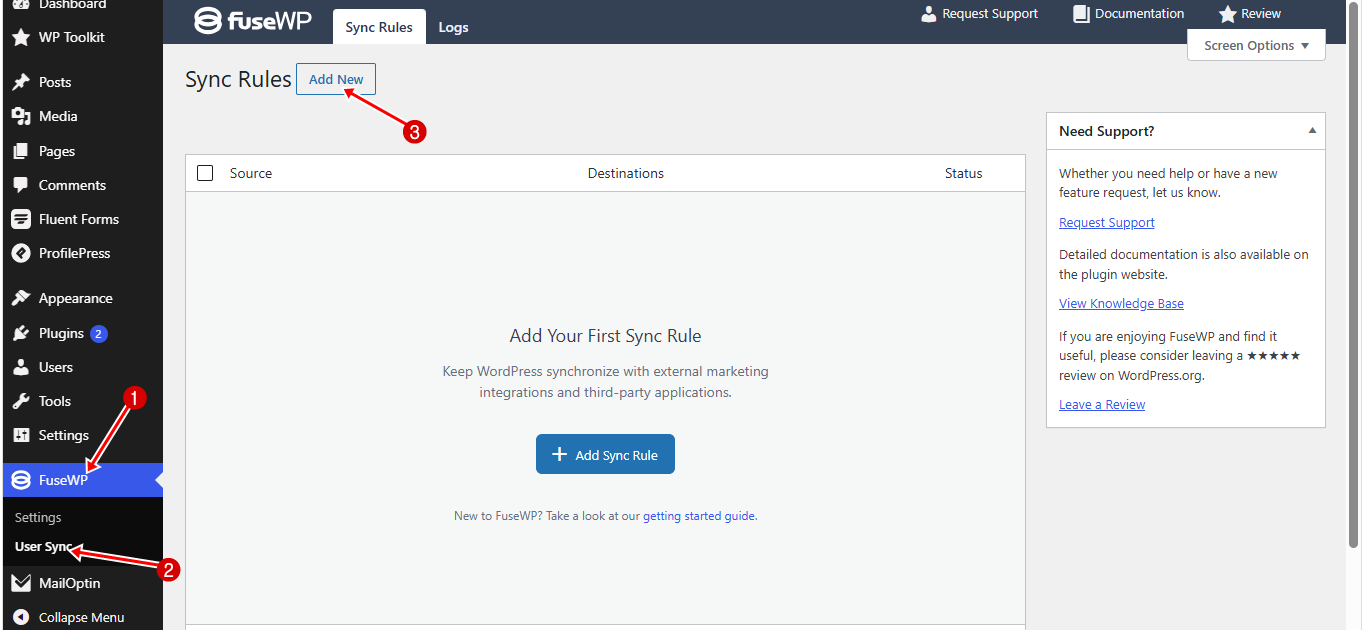Switch to the Logs tab
This screenshot has height=630, width=1365.
[453, 27]
